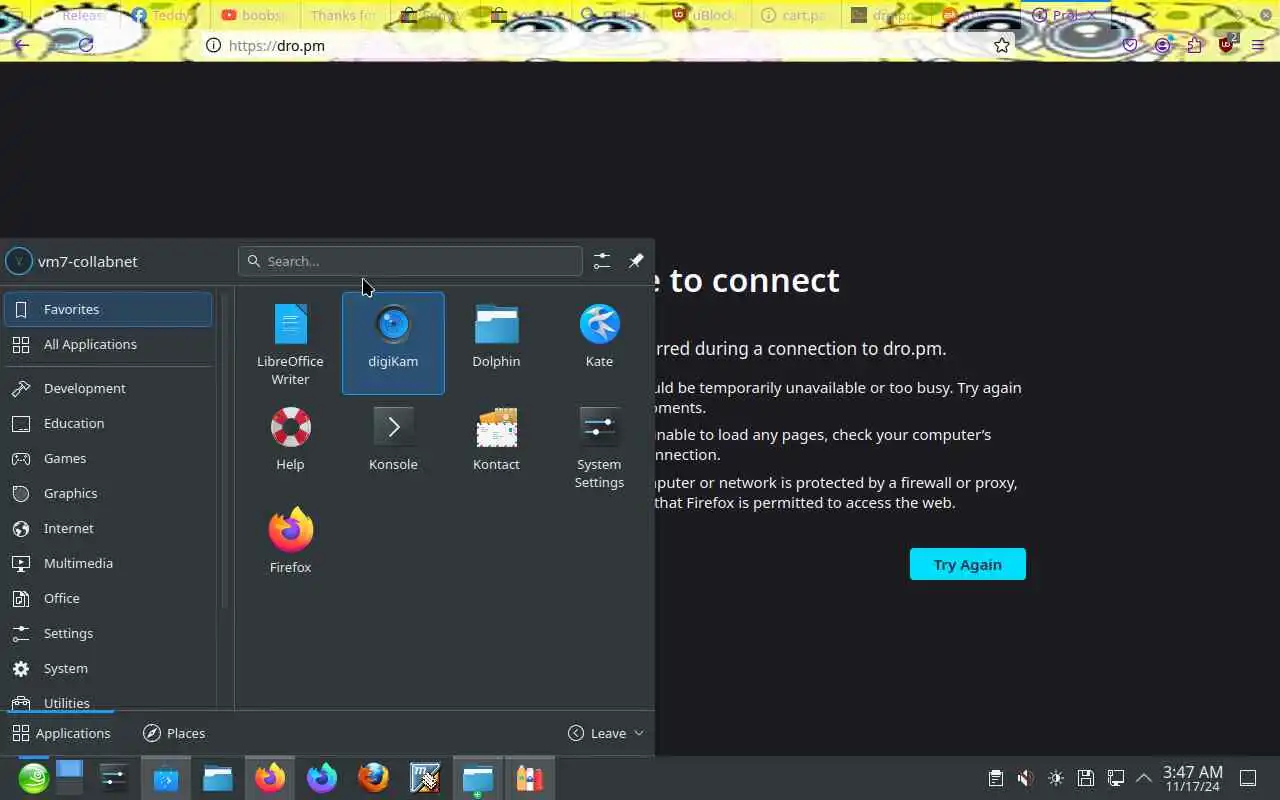Image resolution: width=1280 pixels, height=800 pixels.
Task: Switch to the Teddy Facebook tab
Action: pos(162,15)
